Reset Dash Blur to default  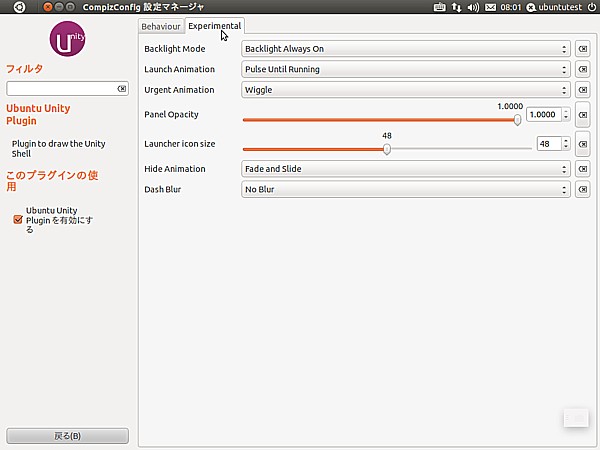click(583, 189)
